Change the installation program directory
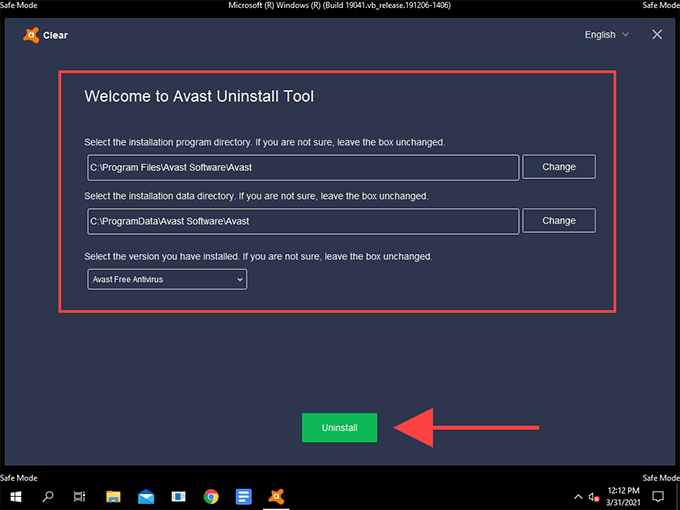The width and height of the screenshot is (680, 510). 559,167
